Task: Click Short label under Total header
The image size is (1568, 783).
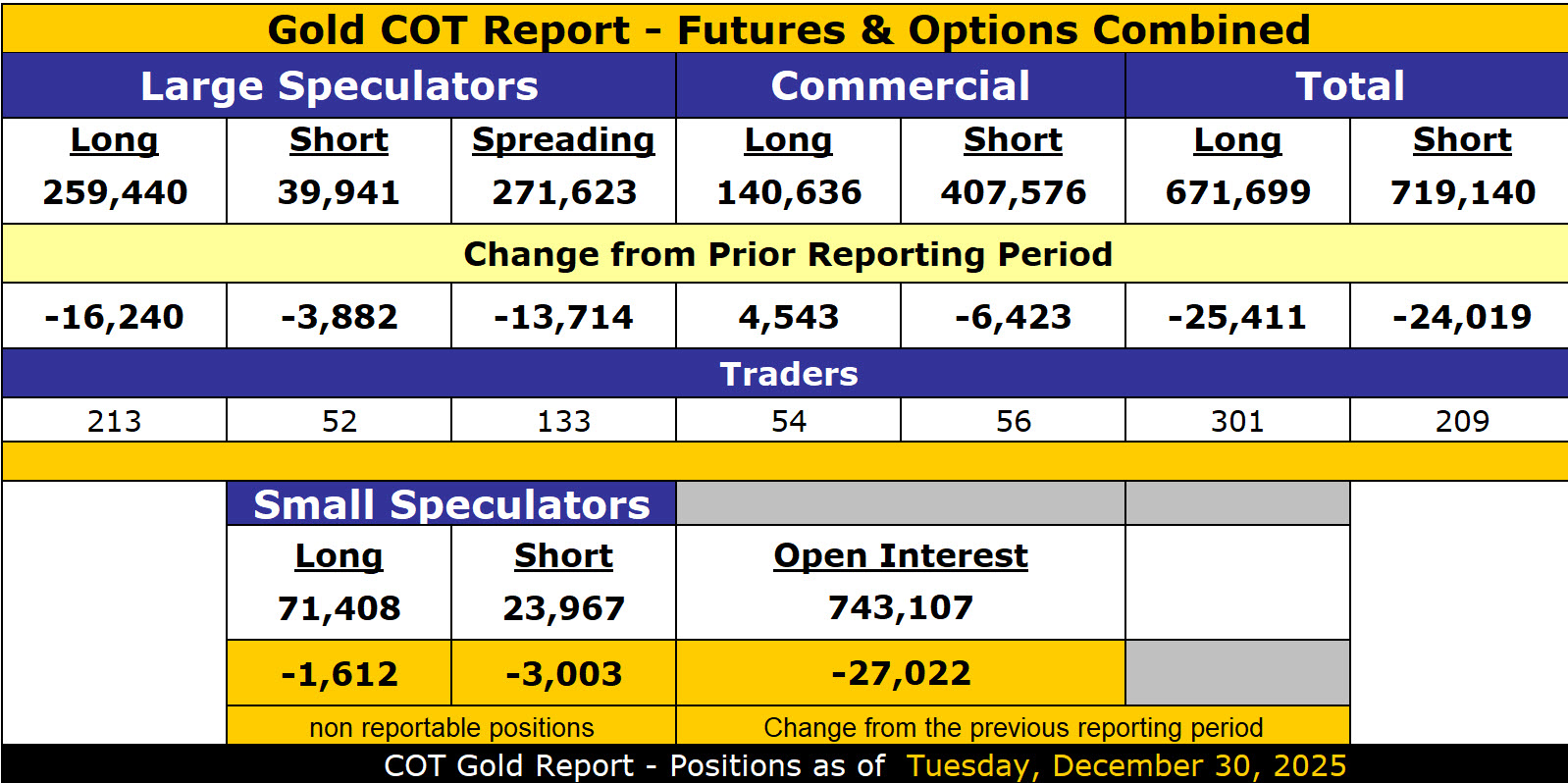Action: coord(1462,140)
